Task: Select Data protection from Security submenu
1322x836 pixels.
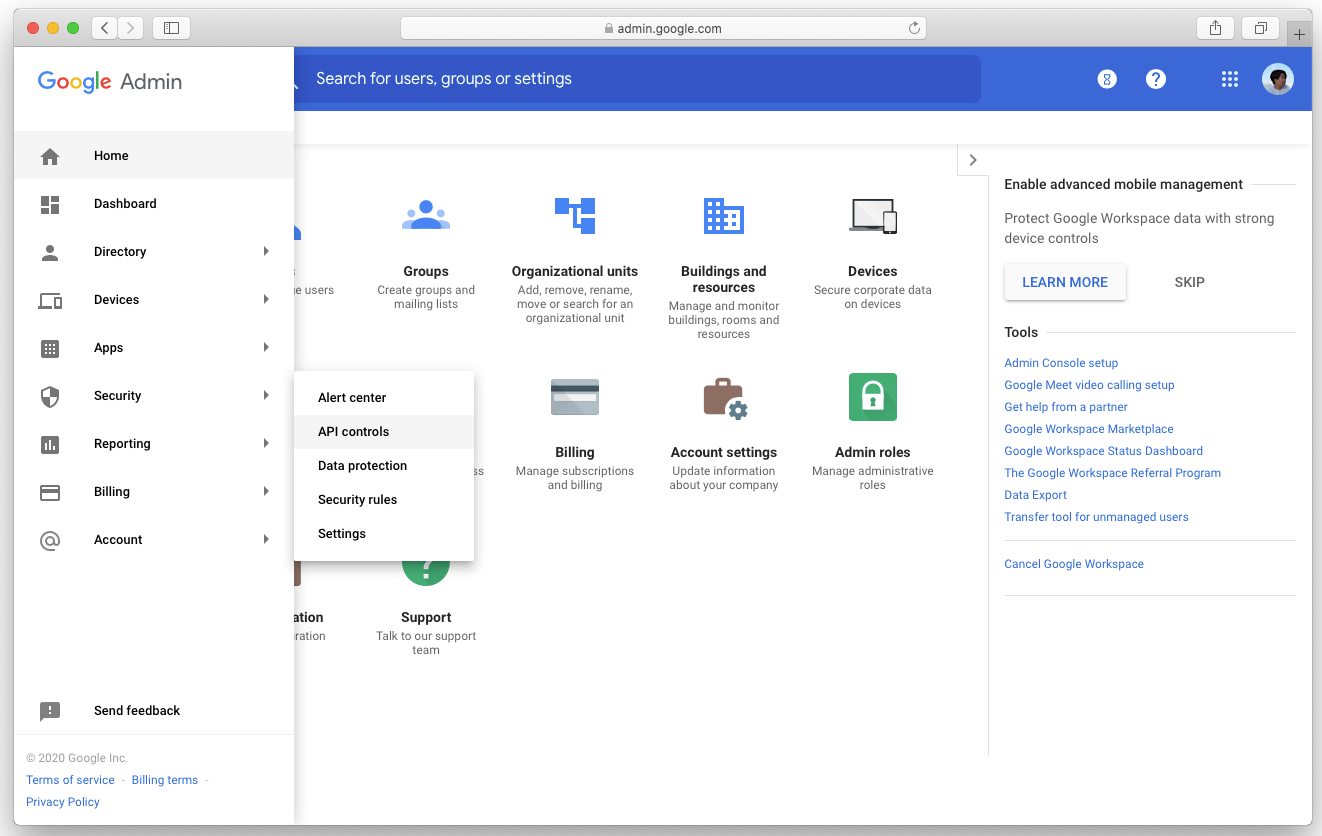Action: click(384, 466)
